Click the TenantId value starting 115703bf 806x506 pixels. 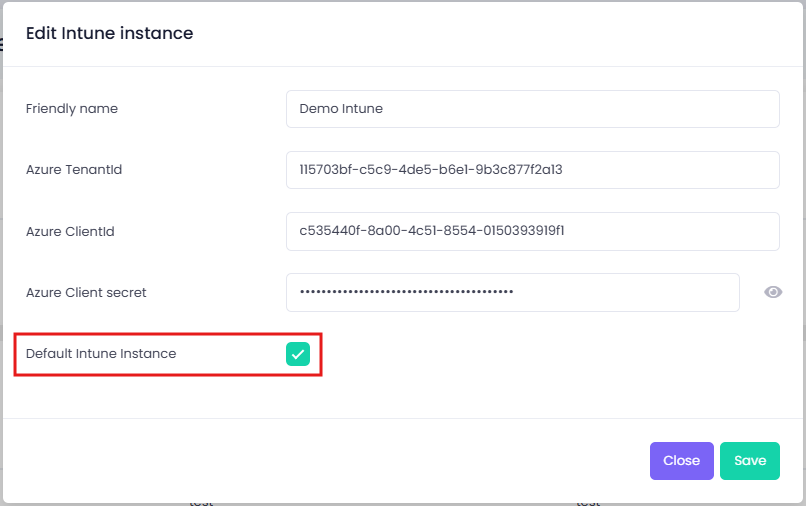click(431, 170)
